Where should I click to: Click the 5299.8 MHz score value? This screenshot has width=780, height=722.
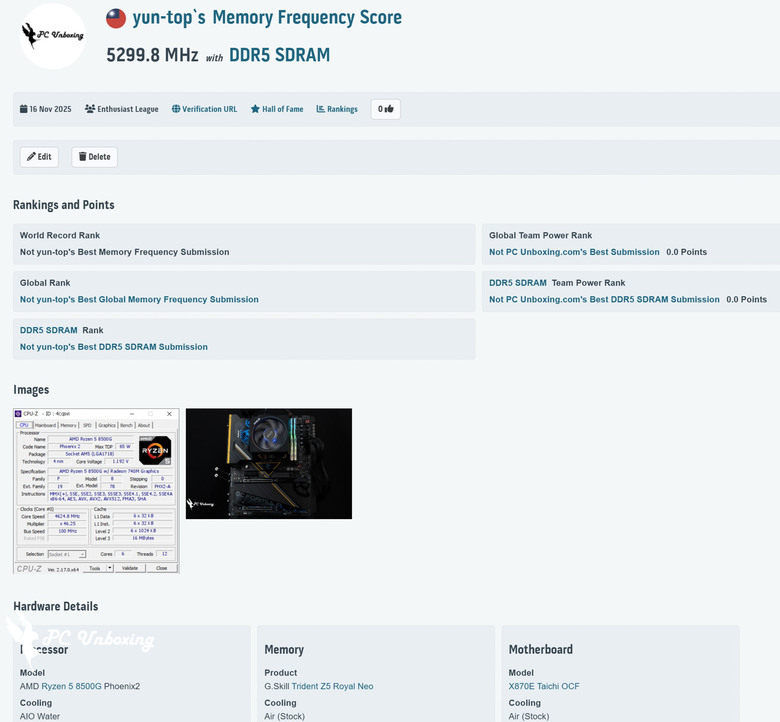[x=152, y=55]
